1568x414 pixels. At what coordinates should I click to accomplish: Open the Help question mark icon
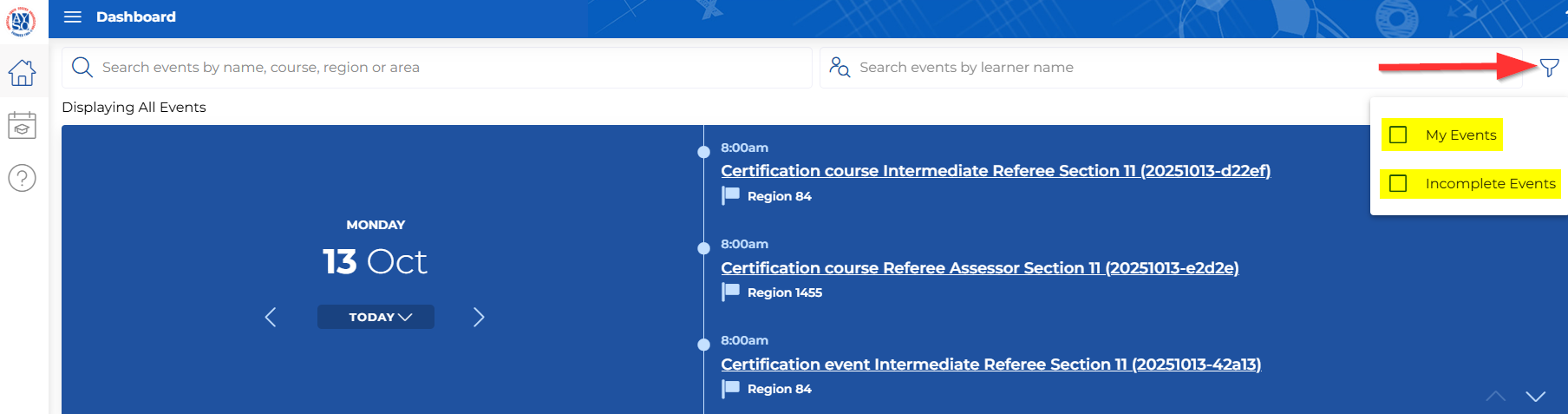23,179
